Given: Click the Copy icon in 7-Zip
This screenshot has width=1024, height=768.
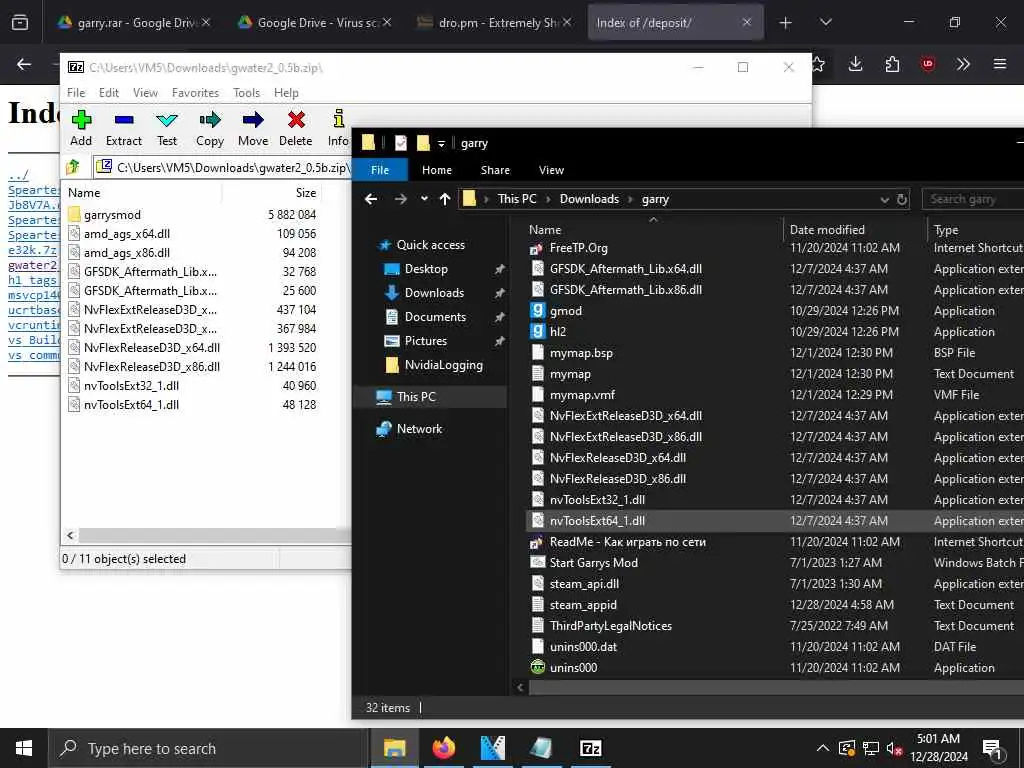Looking at the screenshot, I should pos(210,120).
